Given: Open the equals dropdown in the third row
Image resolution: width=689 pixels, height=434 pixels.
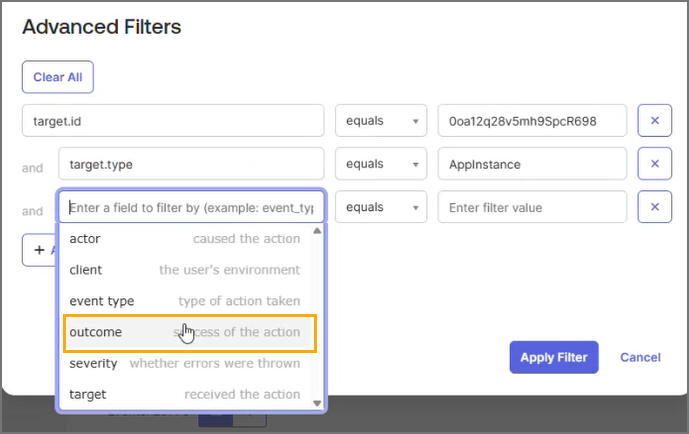Looking at the screenshot, I should click(x=381, y=206).
